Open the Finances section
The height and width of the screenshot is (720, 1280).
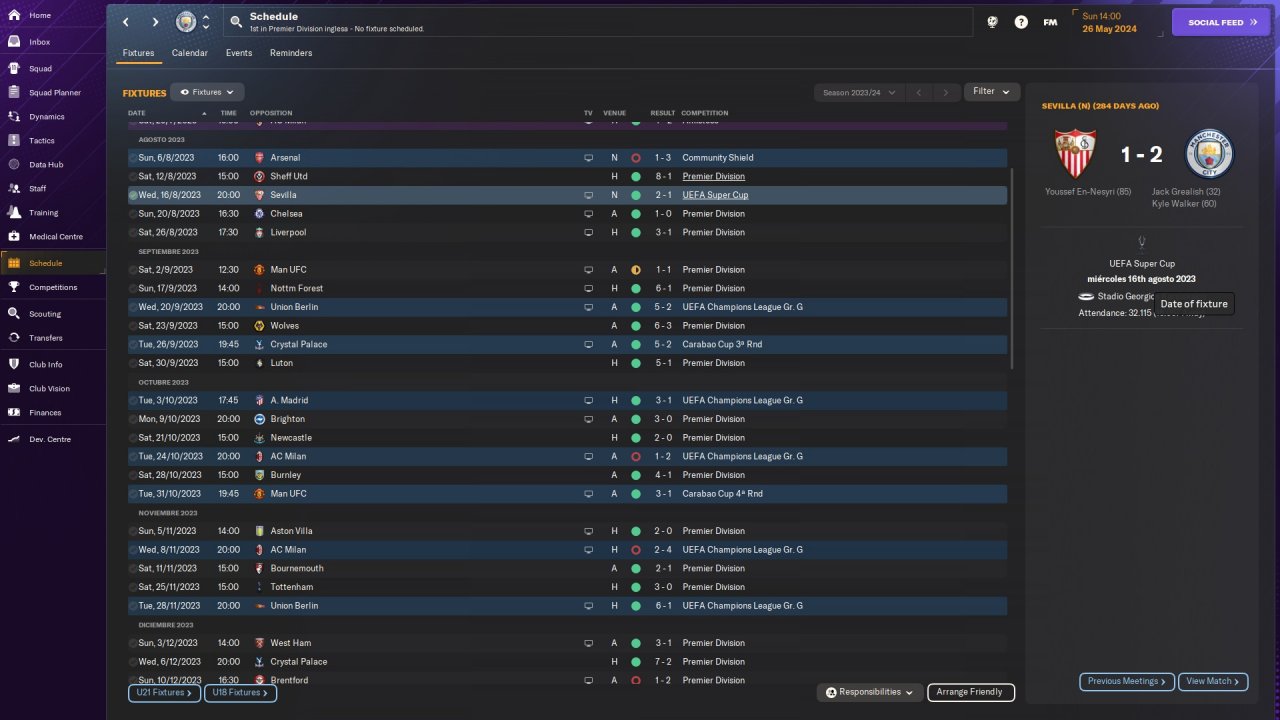coord(53,413)
